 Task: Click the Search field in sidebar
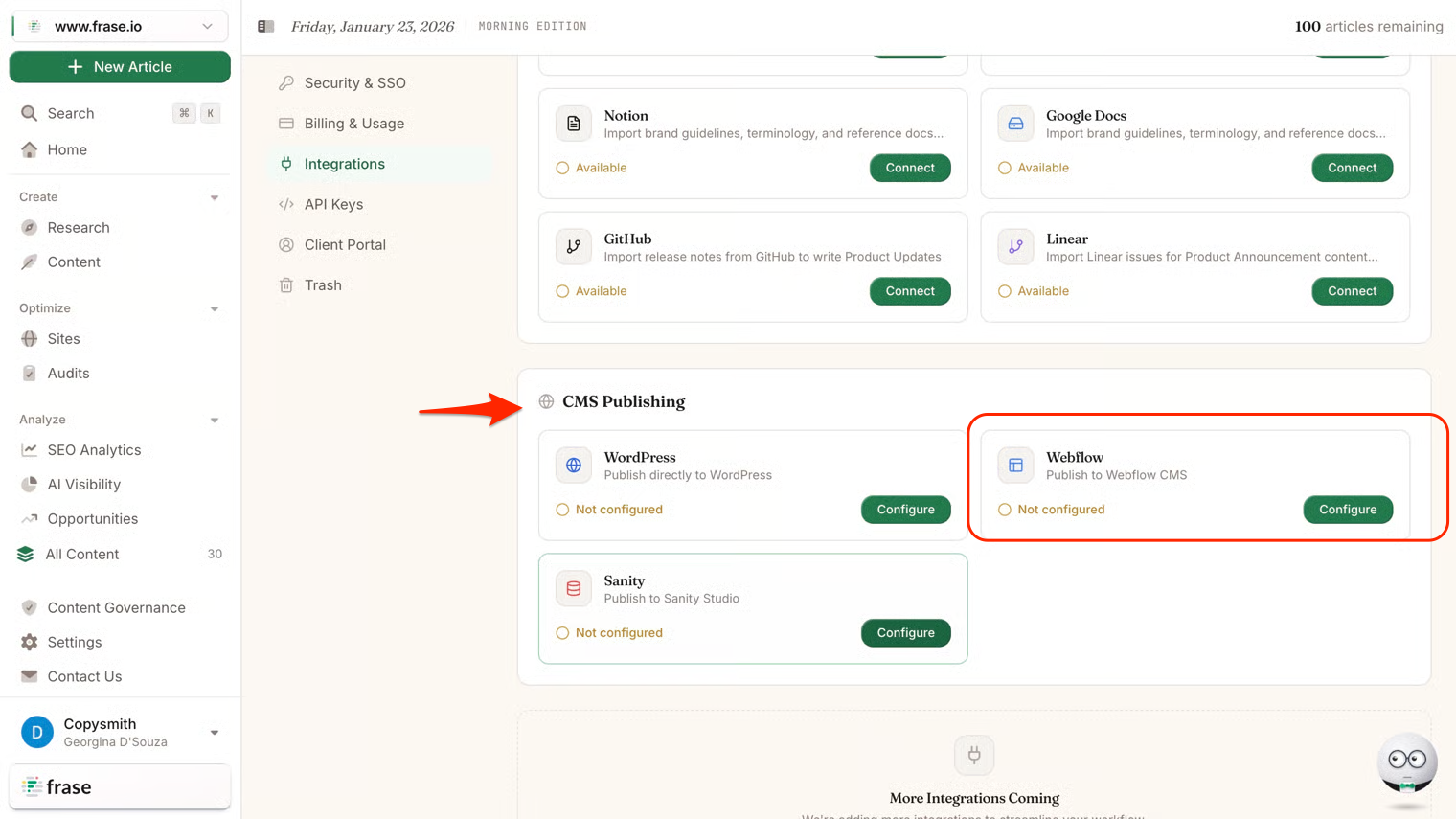pos(71,113)
